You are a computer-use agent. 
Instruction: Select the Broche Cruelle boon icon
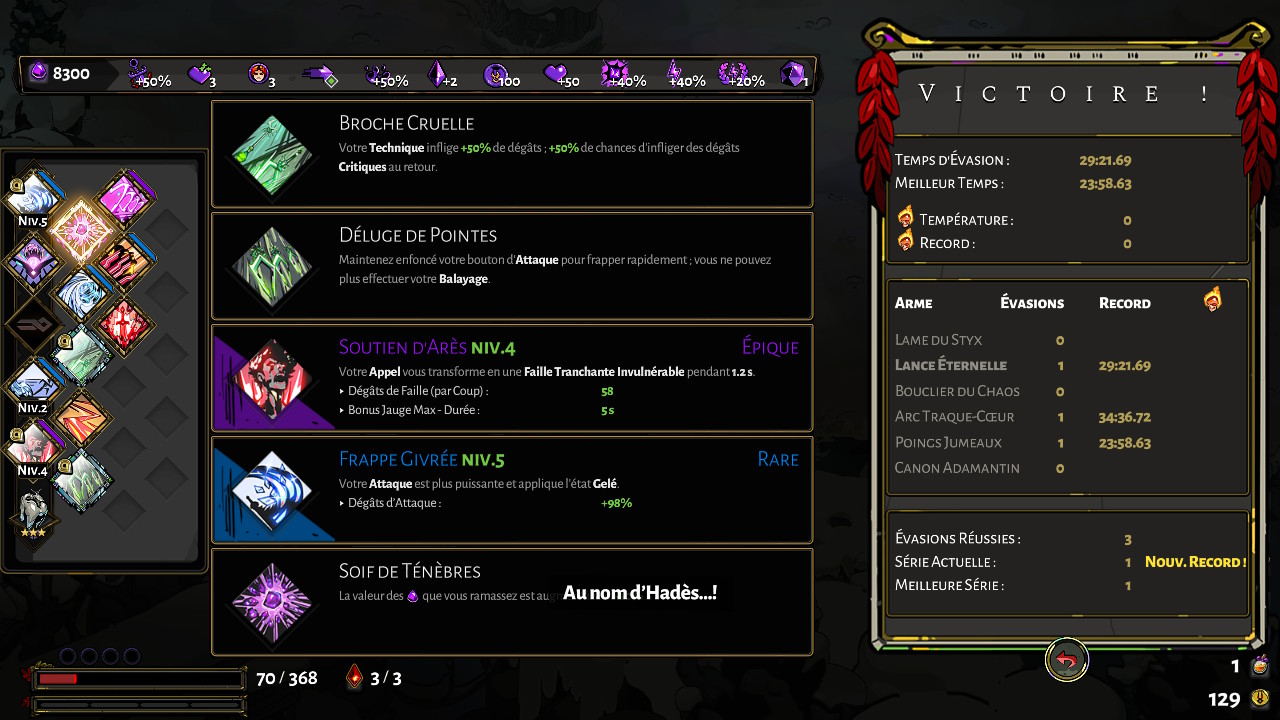(x=272, y=154)
